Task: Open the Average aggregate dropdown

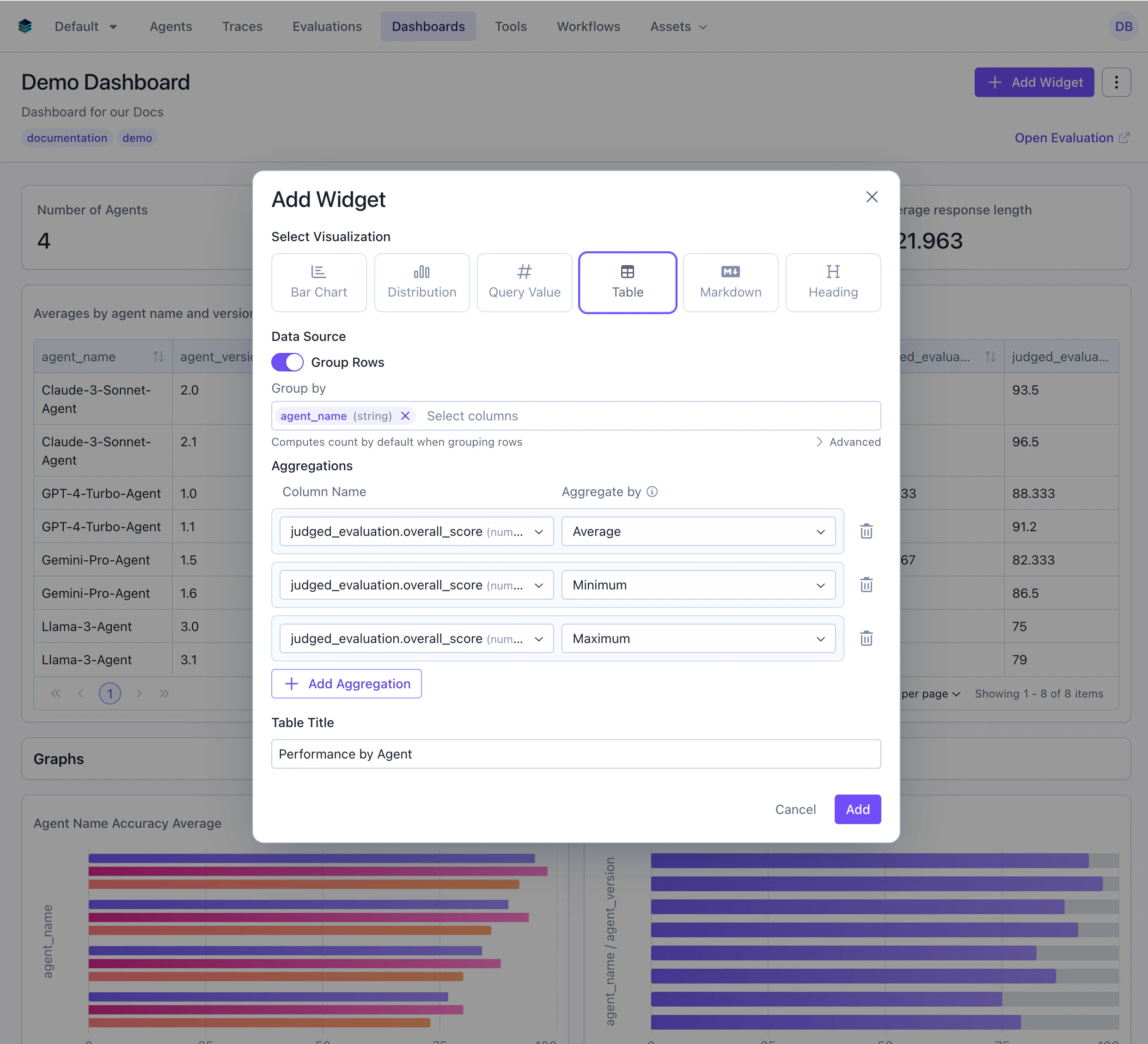Action: tap(698, 531)
